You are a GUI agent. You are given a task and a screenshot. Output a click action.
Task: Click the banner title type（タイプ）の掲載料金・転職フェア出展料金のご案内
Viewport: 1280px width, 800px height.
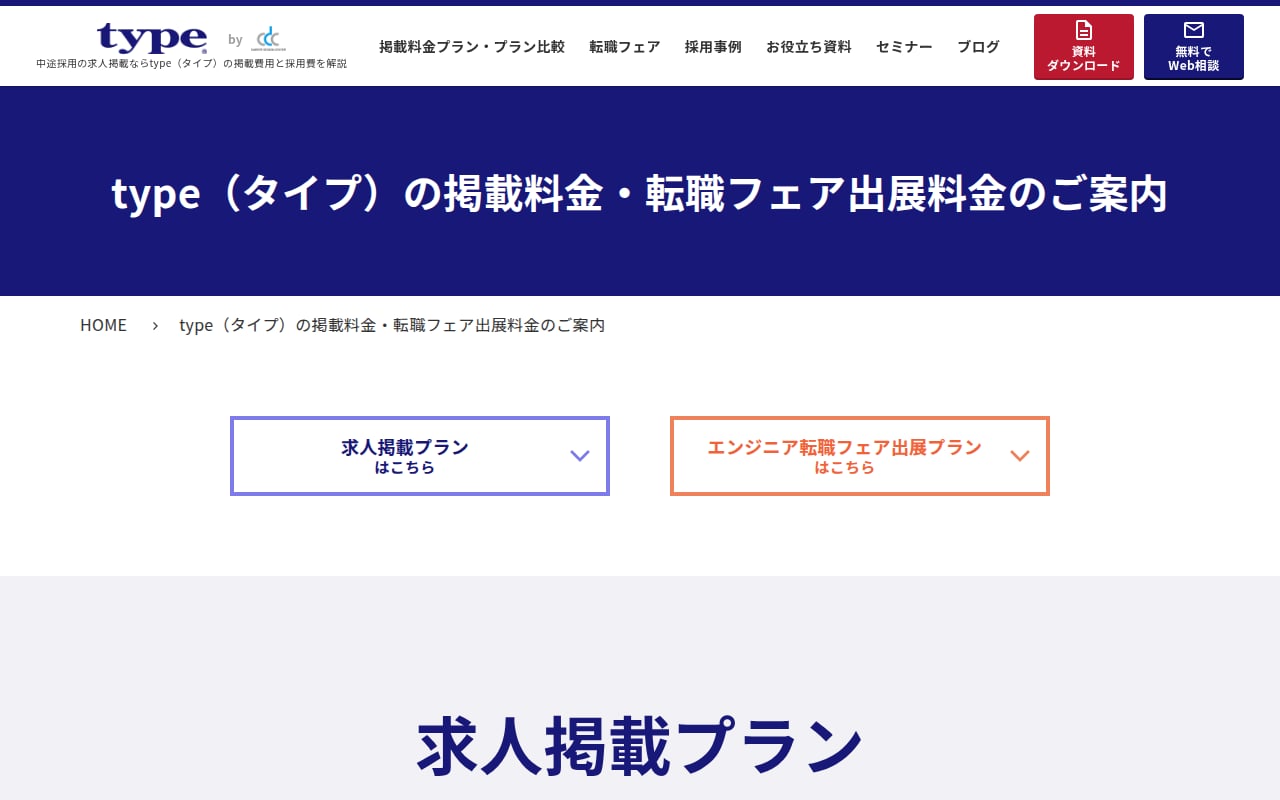tap(640, 194)
